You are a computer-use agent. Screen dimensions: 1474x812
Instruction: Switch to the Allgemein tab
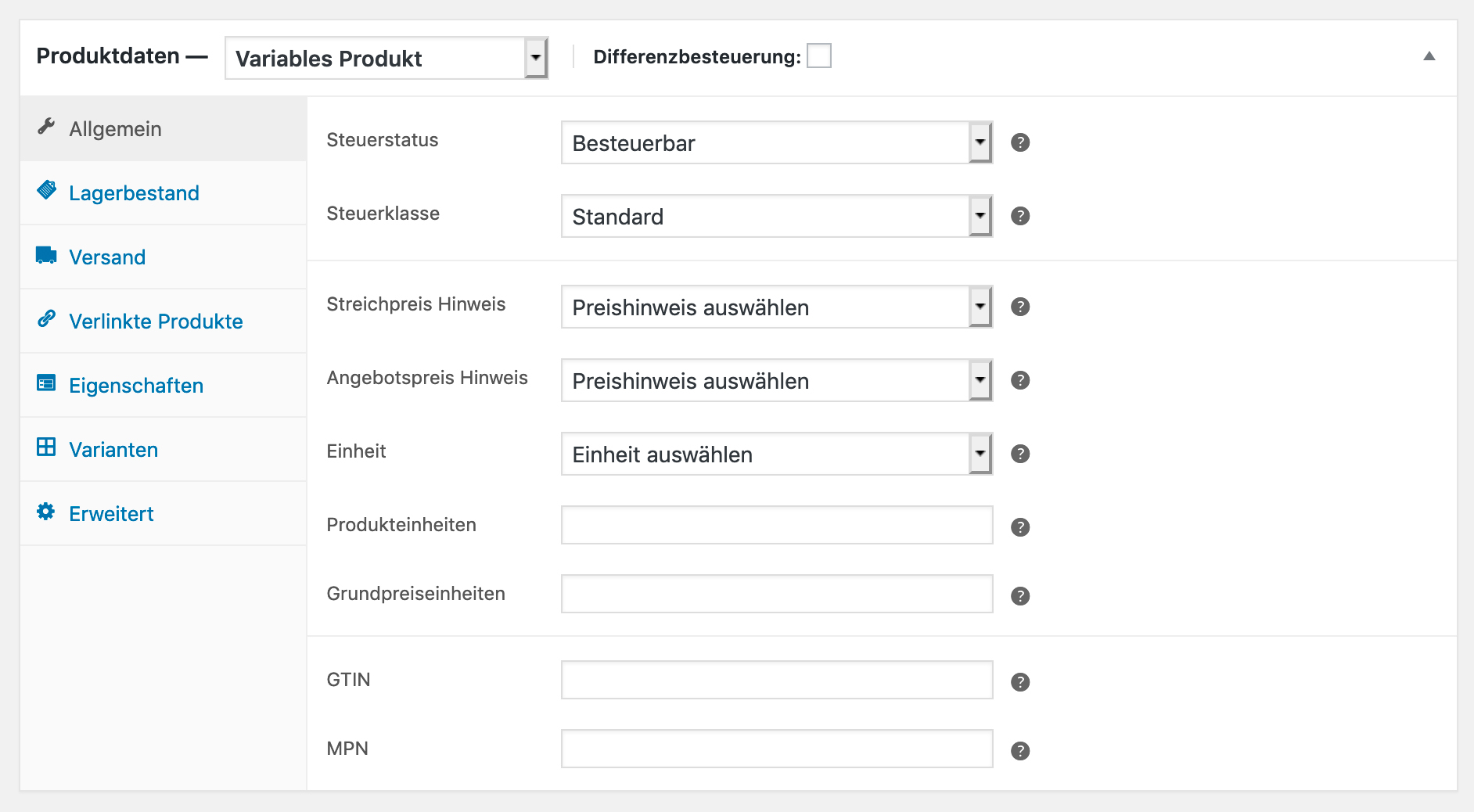[164, 129]
